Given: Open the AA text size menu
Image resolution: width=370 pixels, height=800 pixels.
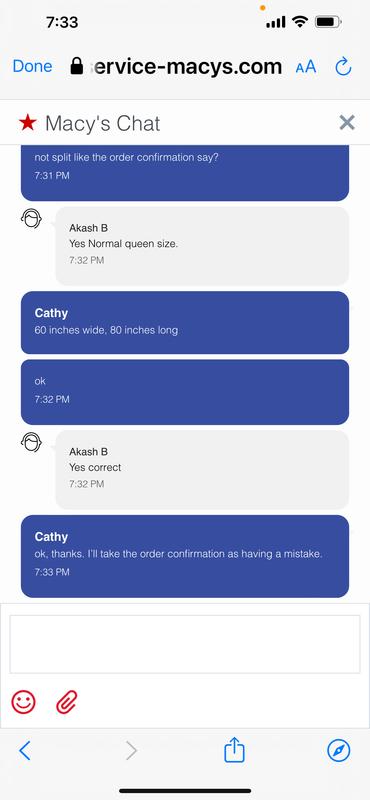Looking at the screenshot, I should (x=306, y=67).
